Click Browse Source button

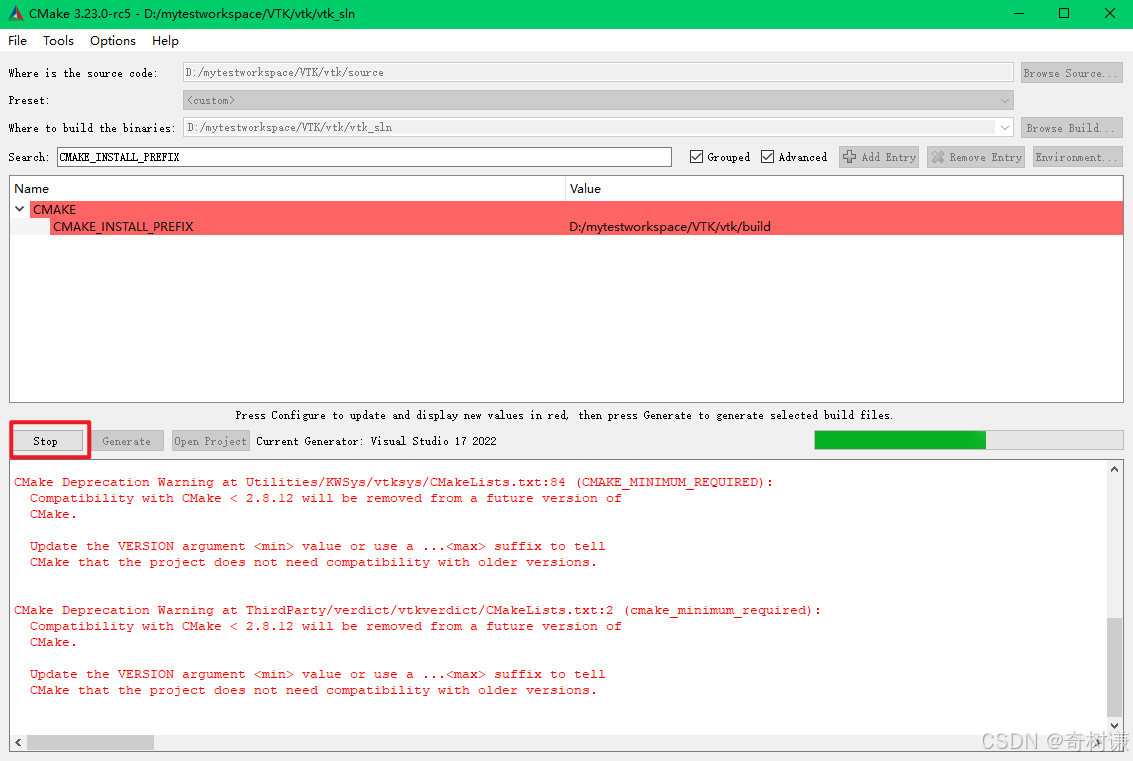point(1072,73)
